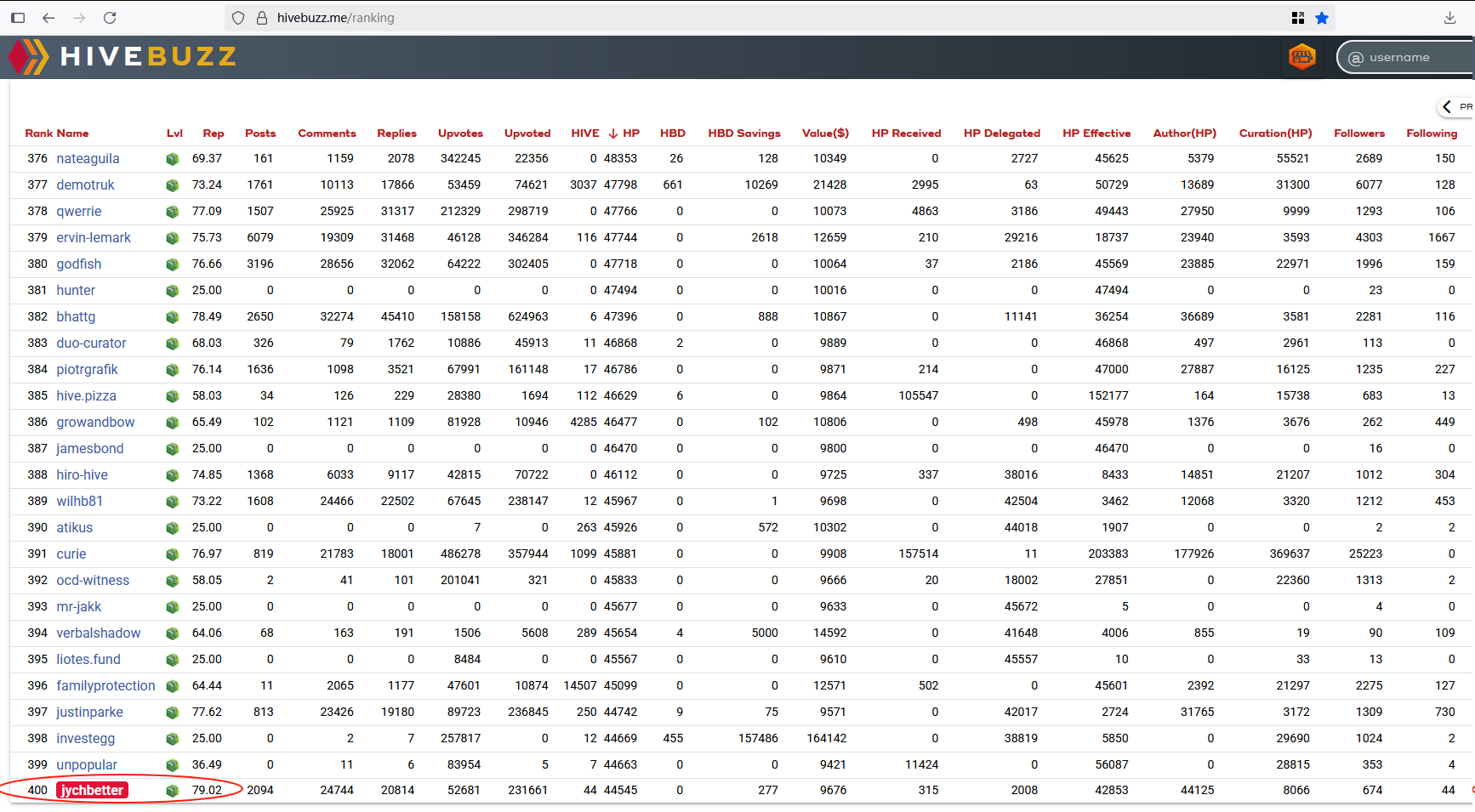The image size is (1475, 812).
Task: Expand the previous-page chevron arrow
Action: click(x=1447, y=106)
